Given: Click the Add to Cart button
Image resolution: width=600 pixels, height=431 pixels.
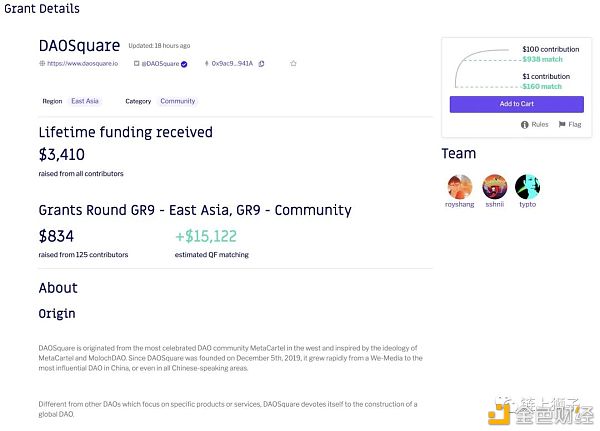Looking at the screenshot, I should tap(517, 104).
